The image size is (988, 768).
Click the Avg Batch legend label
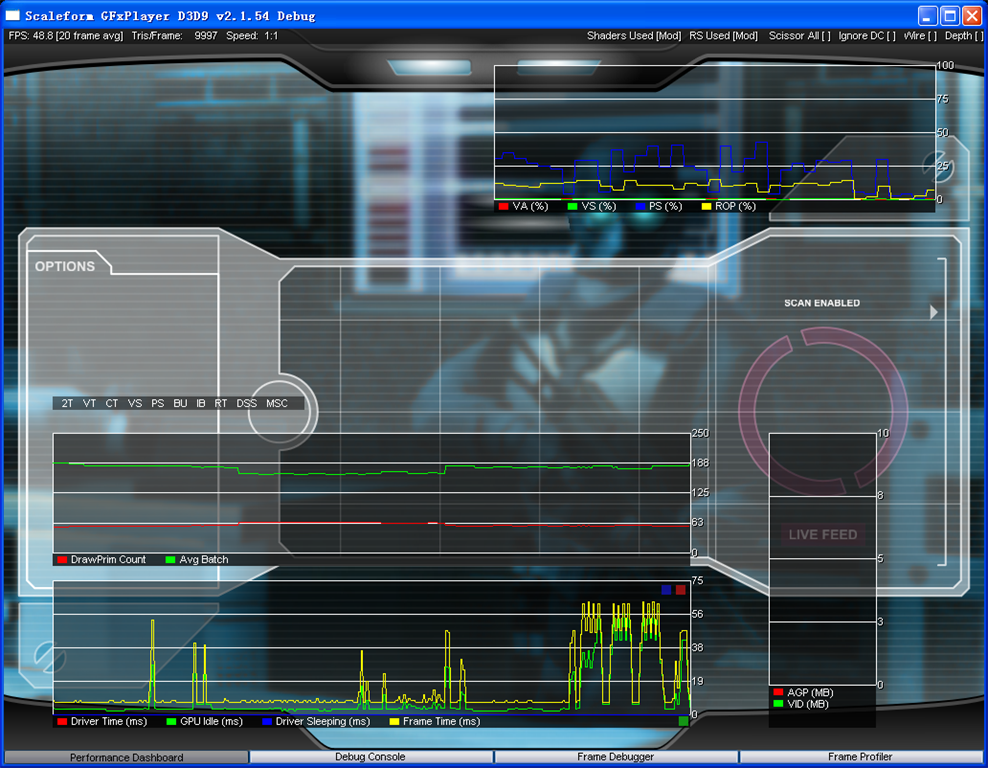point(204,559)
